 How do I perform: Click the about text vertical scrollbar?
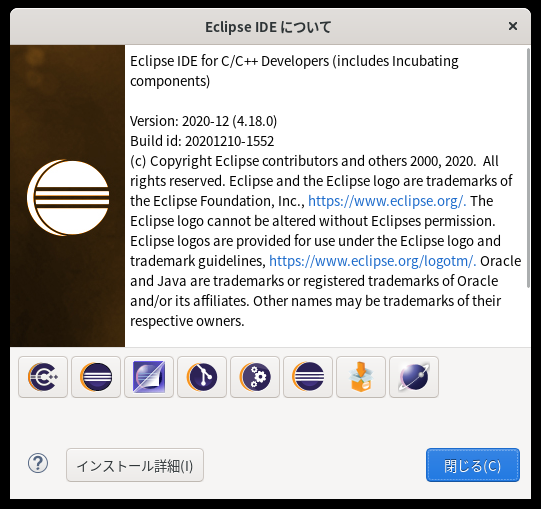(x=528, y=168)
